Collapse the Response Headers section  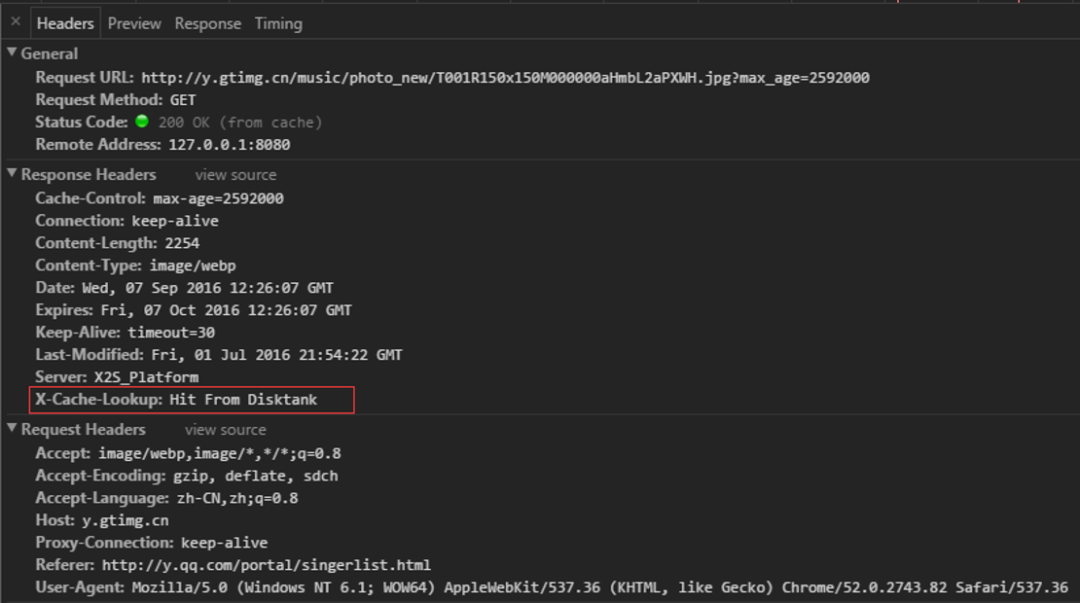(12, 174)
